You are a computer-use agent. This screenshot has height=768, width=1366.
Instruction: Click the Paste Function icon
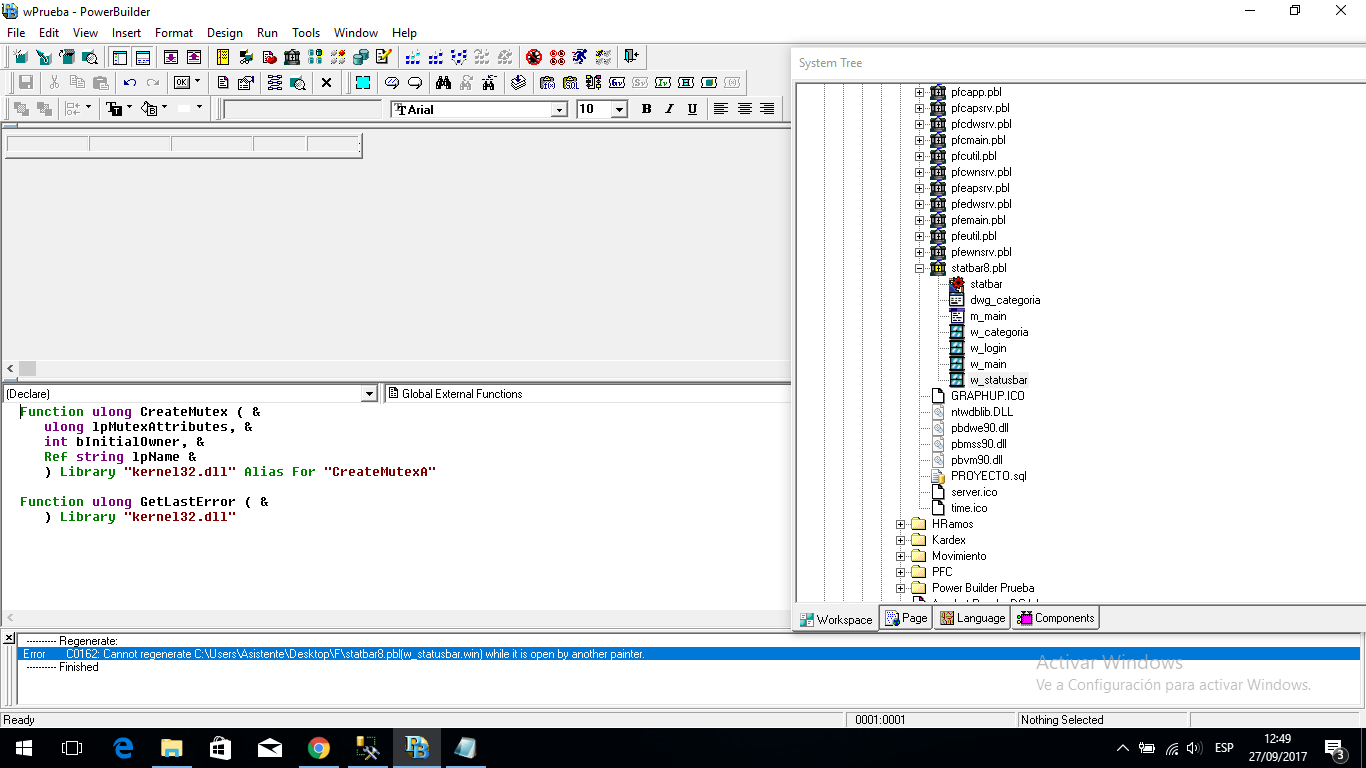547,83
